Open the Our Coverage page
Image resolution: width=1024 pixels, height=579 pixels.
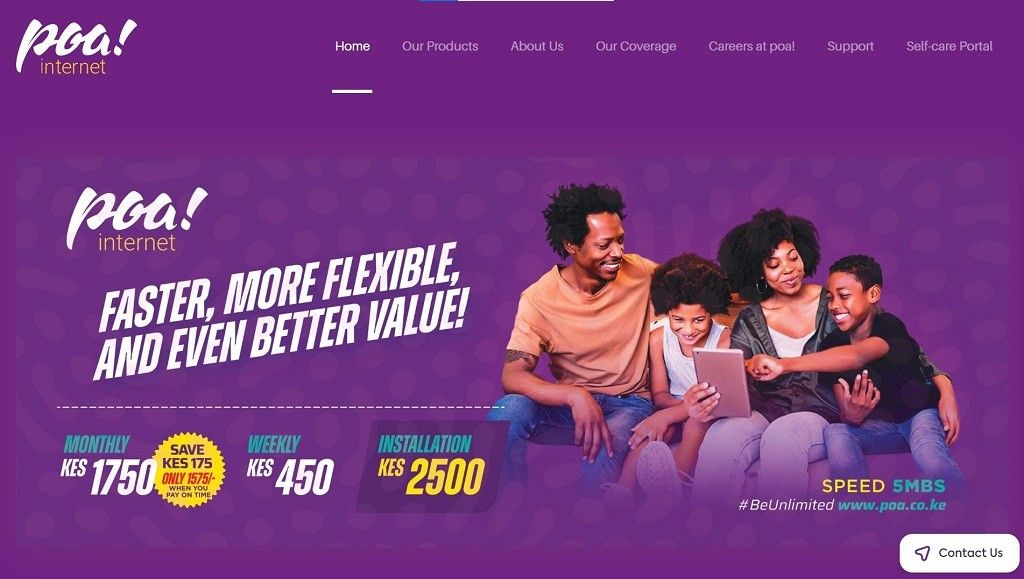point(636,46)
